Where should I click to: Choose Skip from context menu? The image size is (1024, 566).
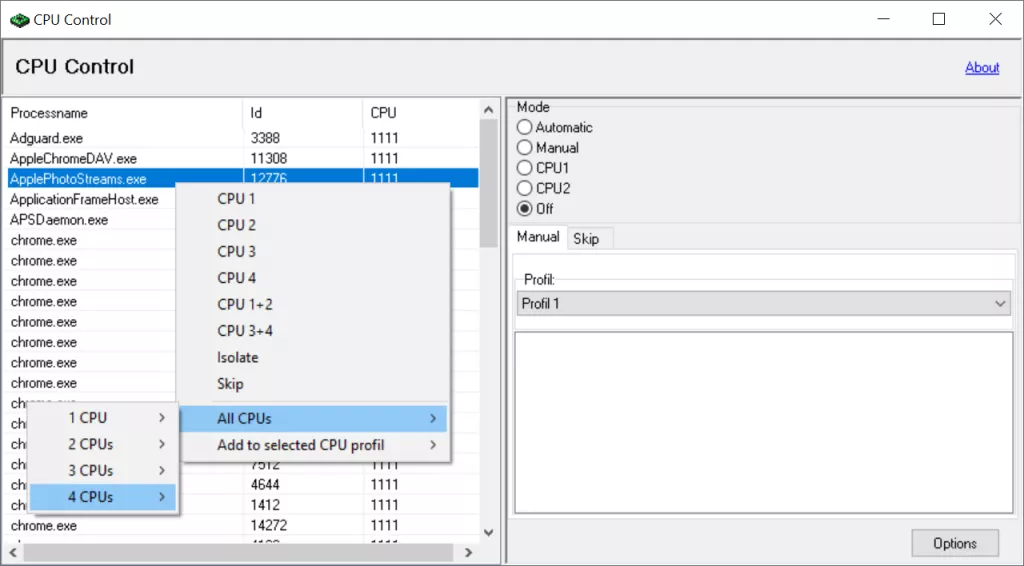pyautogui.click(x=313, y=384)
